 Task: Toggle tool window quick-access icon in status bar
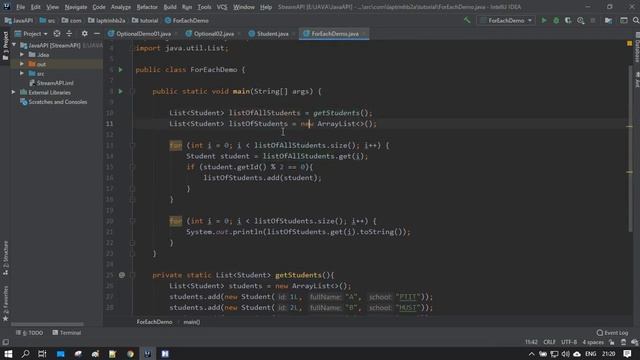(5, 342)
